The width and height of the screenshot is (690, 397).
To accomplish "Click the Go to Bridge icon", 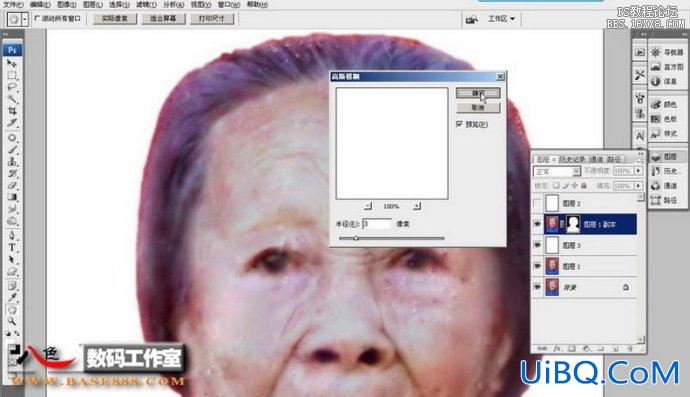I will click(x=472, y=19).
